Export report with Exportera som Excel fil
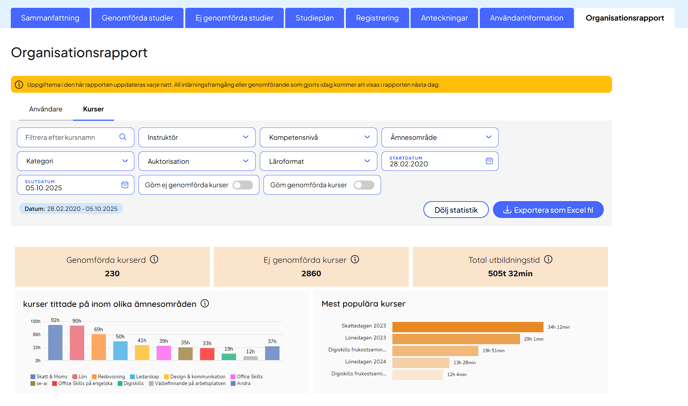The image size is (688, 406). [548, 210]
